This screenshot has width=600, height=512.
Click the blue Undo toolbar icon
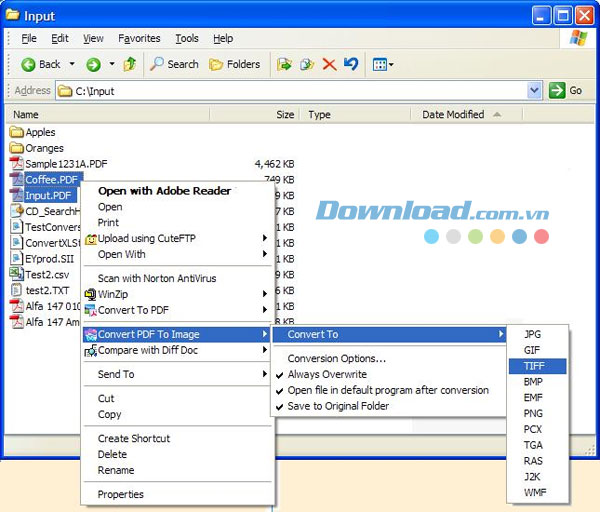(x=350, y=64)
